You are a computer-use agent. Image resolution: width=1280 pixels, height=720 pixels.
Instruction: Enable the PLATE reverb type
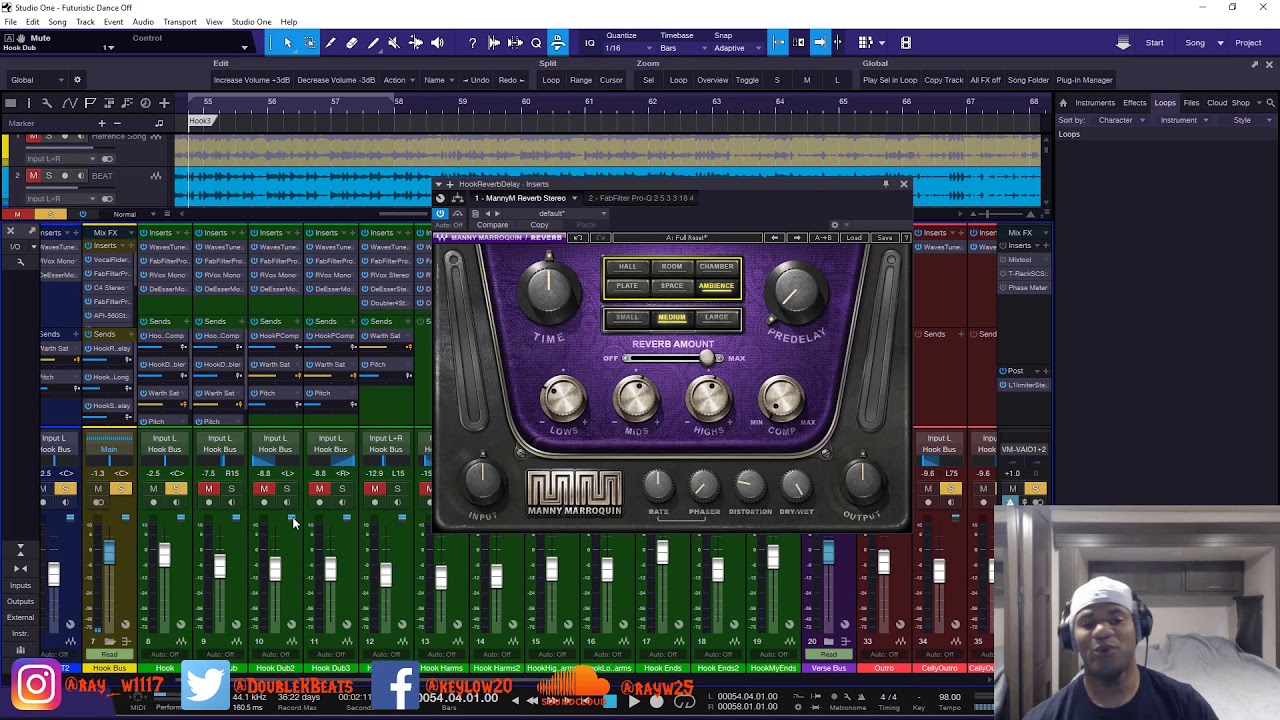627,286
